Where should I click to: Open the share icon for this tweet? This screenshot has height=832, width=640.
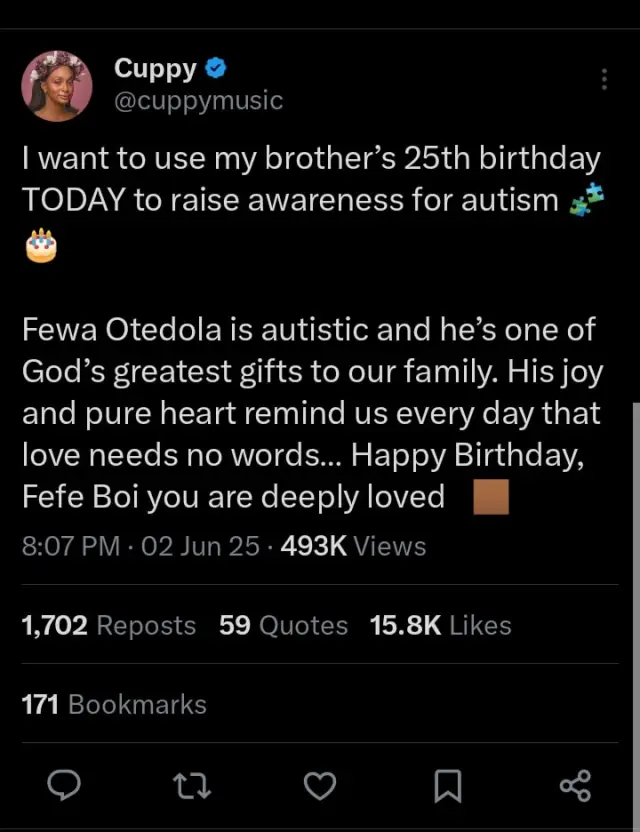[x=575, y=786]
